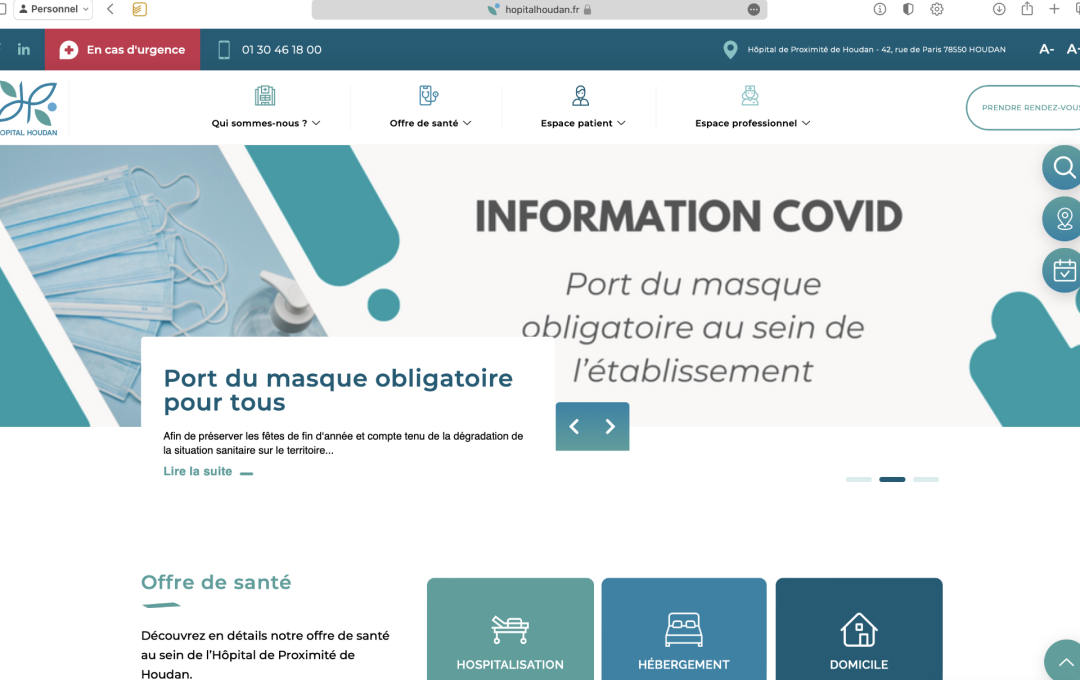Viewport: 1080px width, 680px height.
Task: Expand the Offre de santé menu chevron
Action: (x=467, y=123)
